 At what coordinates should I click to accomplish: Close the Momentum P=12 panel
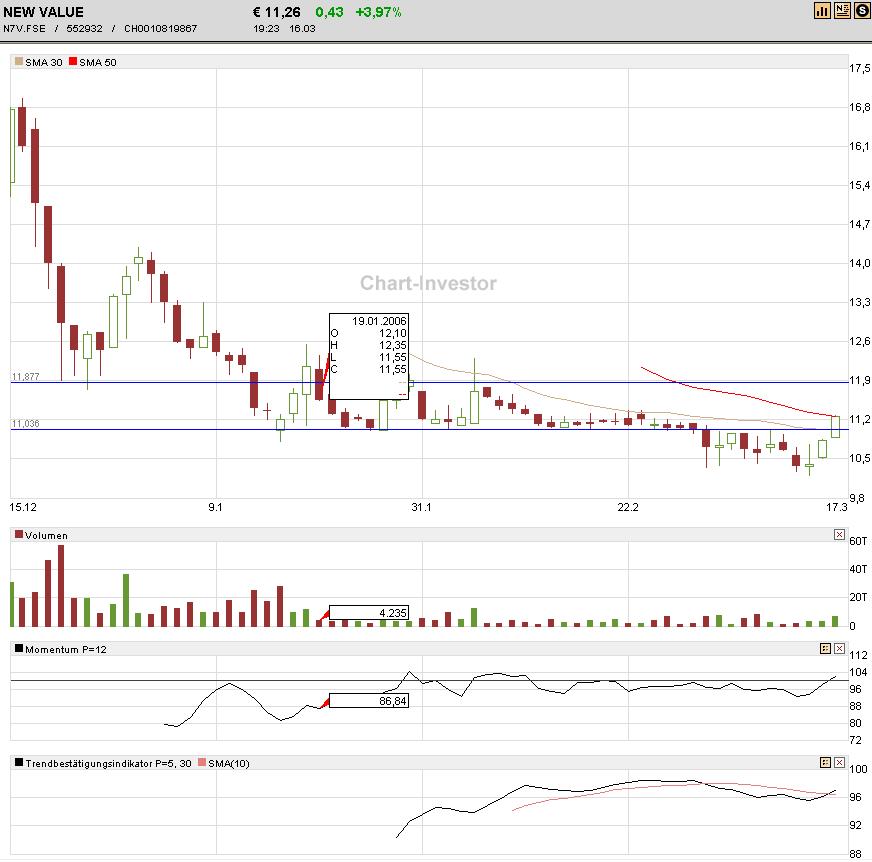[x=839, y=648]
